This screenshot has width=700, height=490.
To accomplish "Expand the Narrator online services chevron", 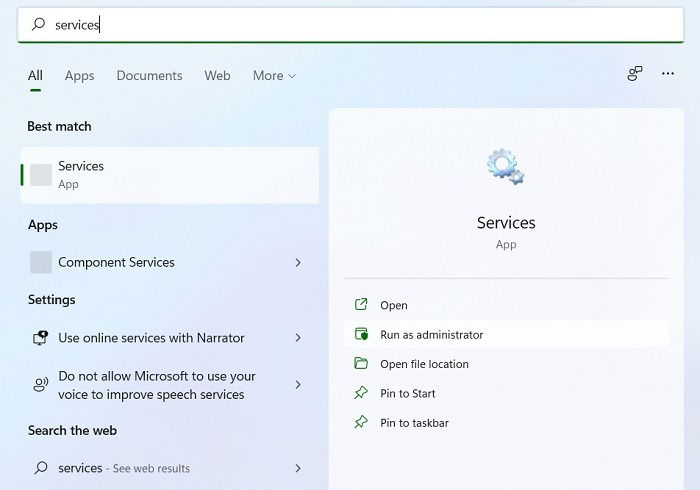I will click(298, 338).
